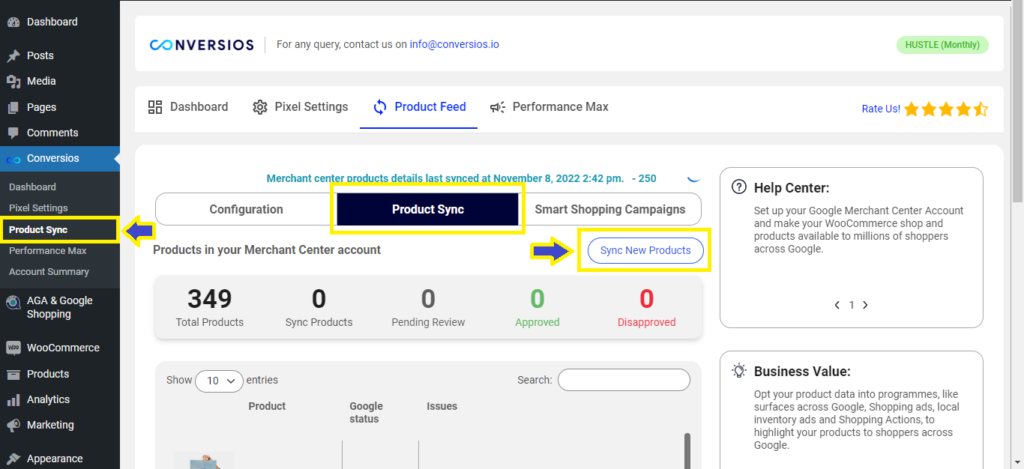The image size is (1024, 469).
Task: Click the HUSTLE (Monthly) plan badge
Action: pos(942,45)
